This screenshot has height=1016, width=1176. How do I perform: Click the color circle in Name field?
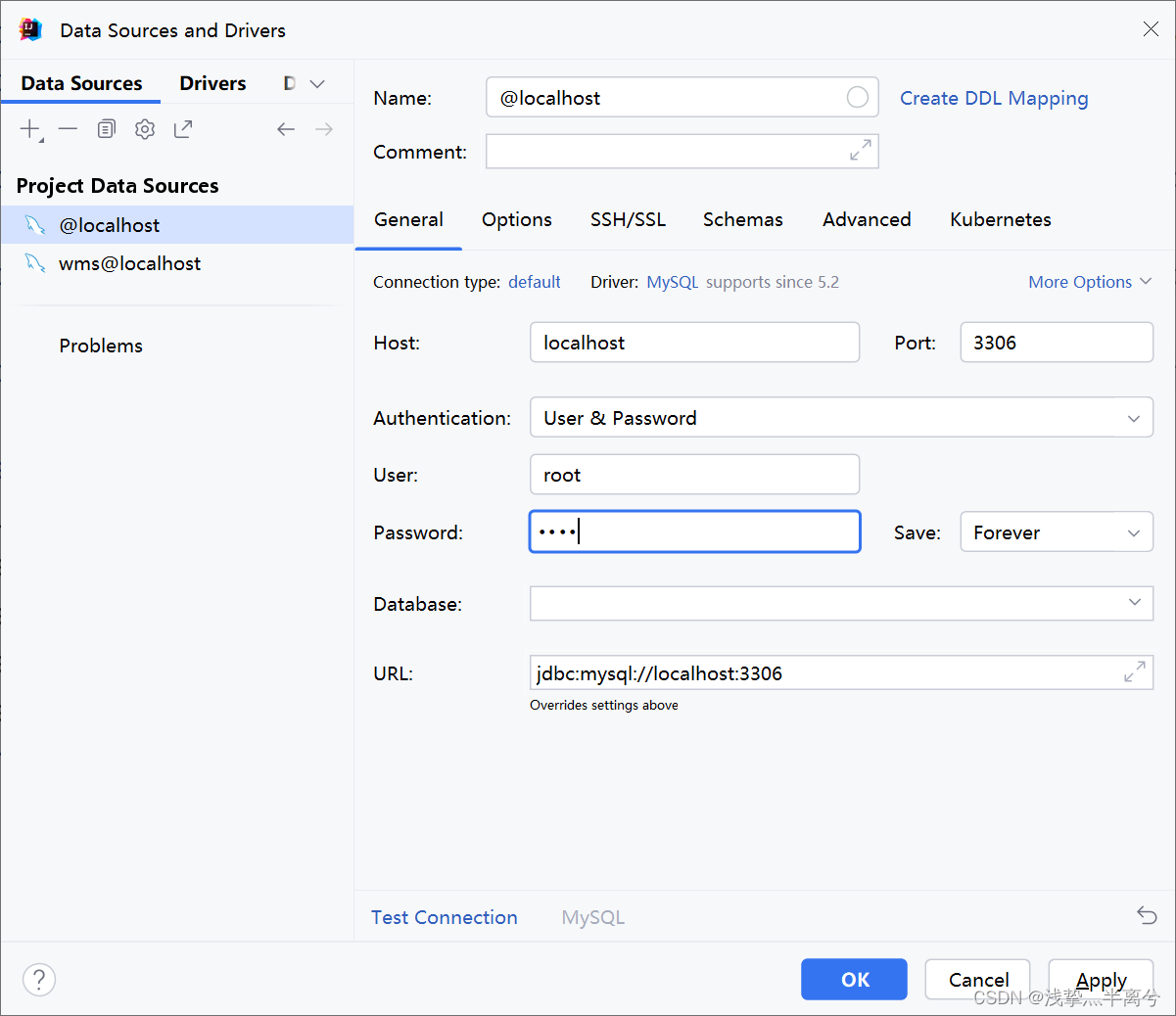coord(857,97)
